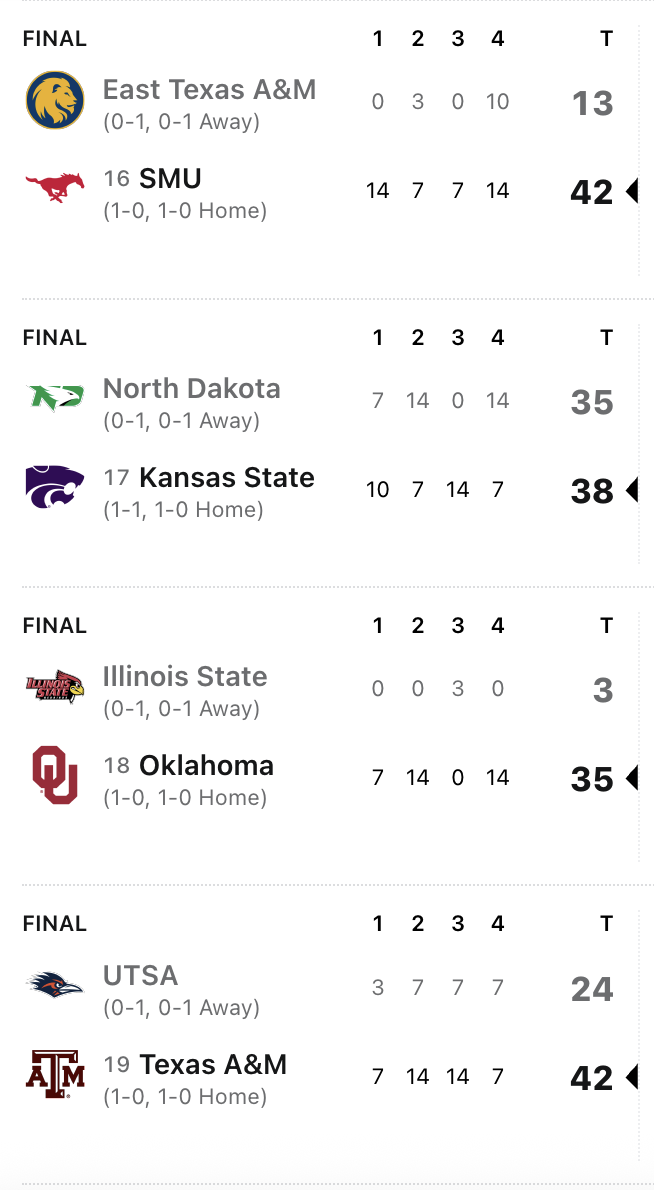Click the Texas A&M ATM logo
Image resolution: width=654 pixels, height=1190 pixels.
(x=55, y=1075)
